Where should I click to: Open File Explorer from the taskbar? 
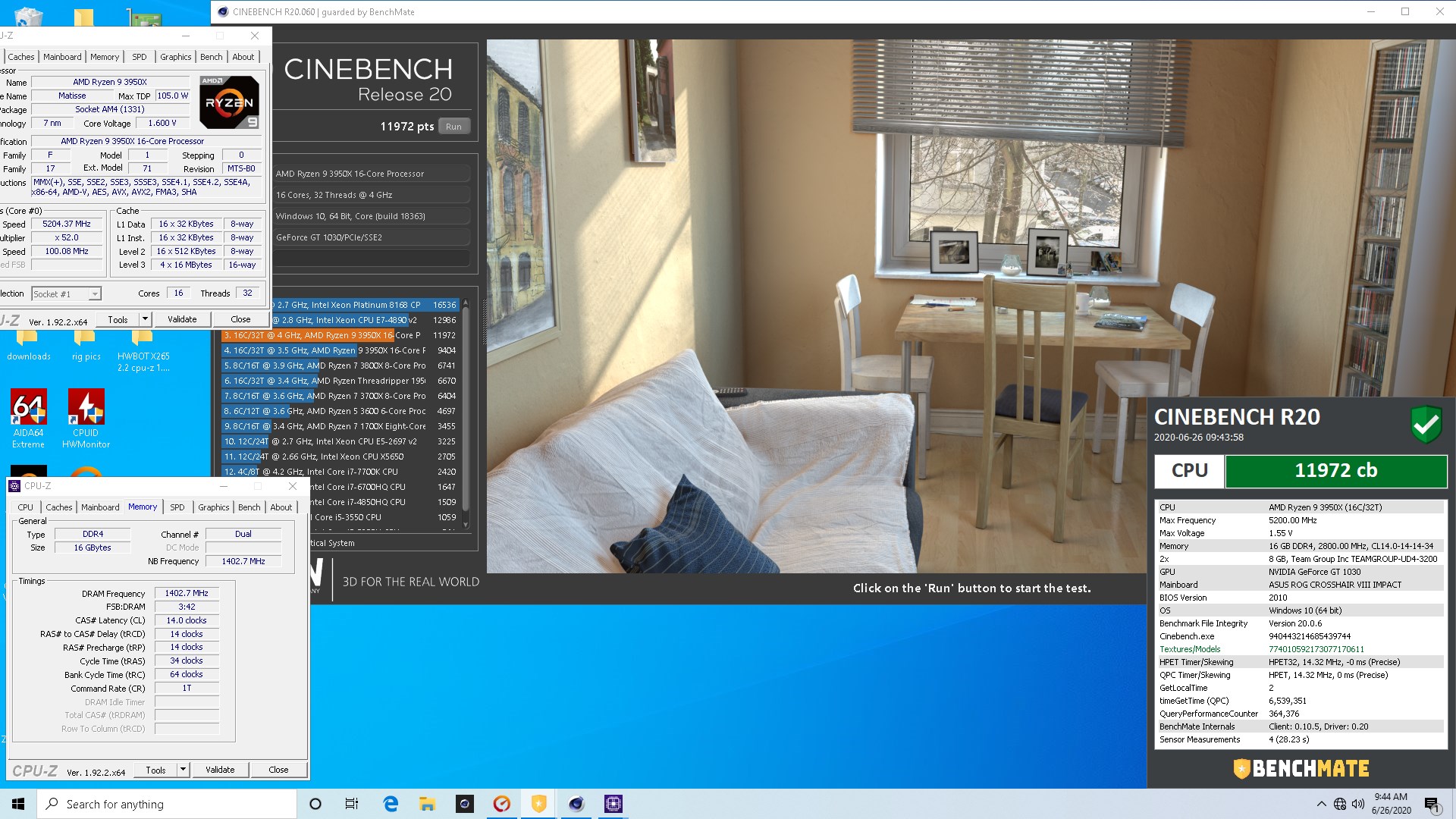[428, 804]
